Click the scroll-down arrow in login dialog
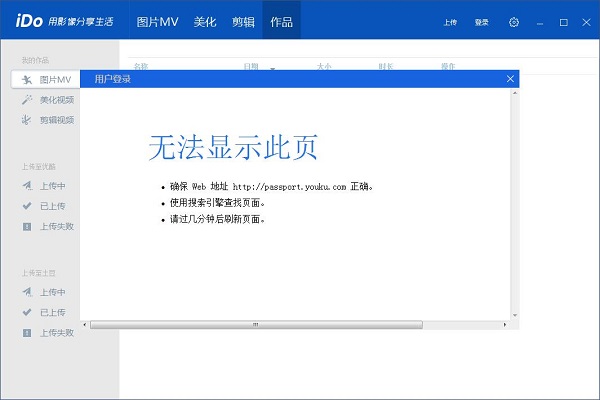The height and width of the screenshot is (400, 600). tap(514, 313)
